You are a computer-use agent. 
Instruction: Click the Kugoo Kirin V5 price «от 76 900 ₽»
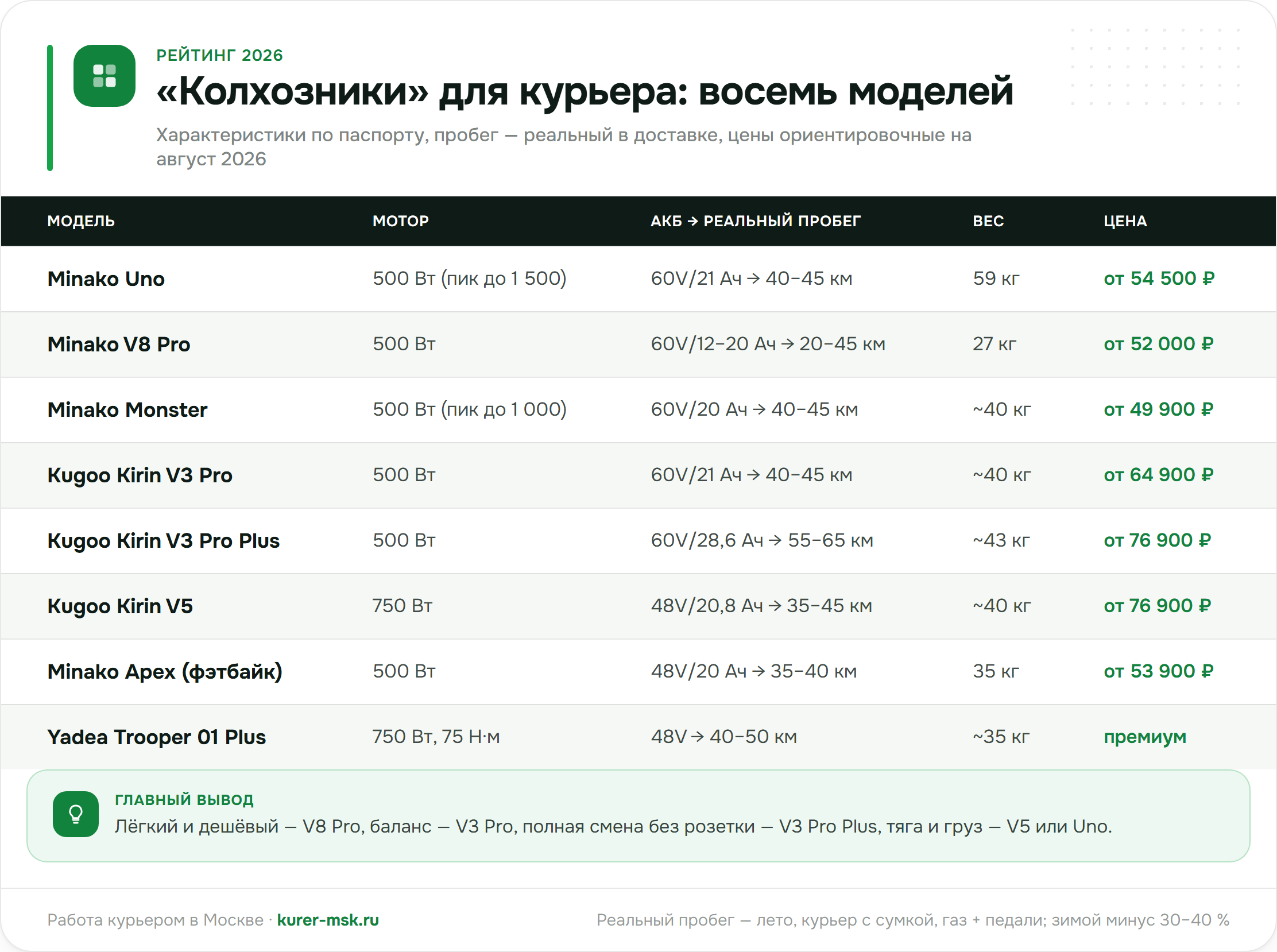1157,606
